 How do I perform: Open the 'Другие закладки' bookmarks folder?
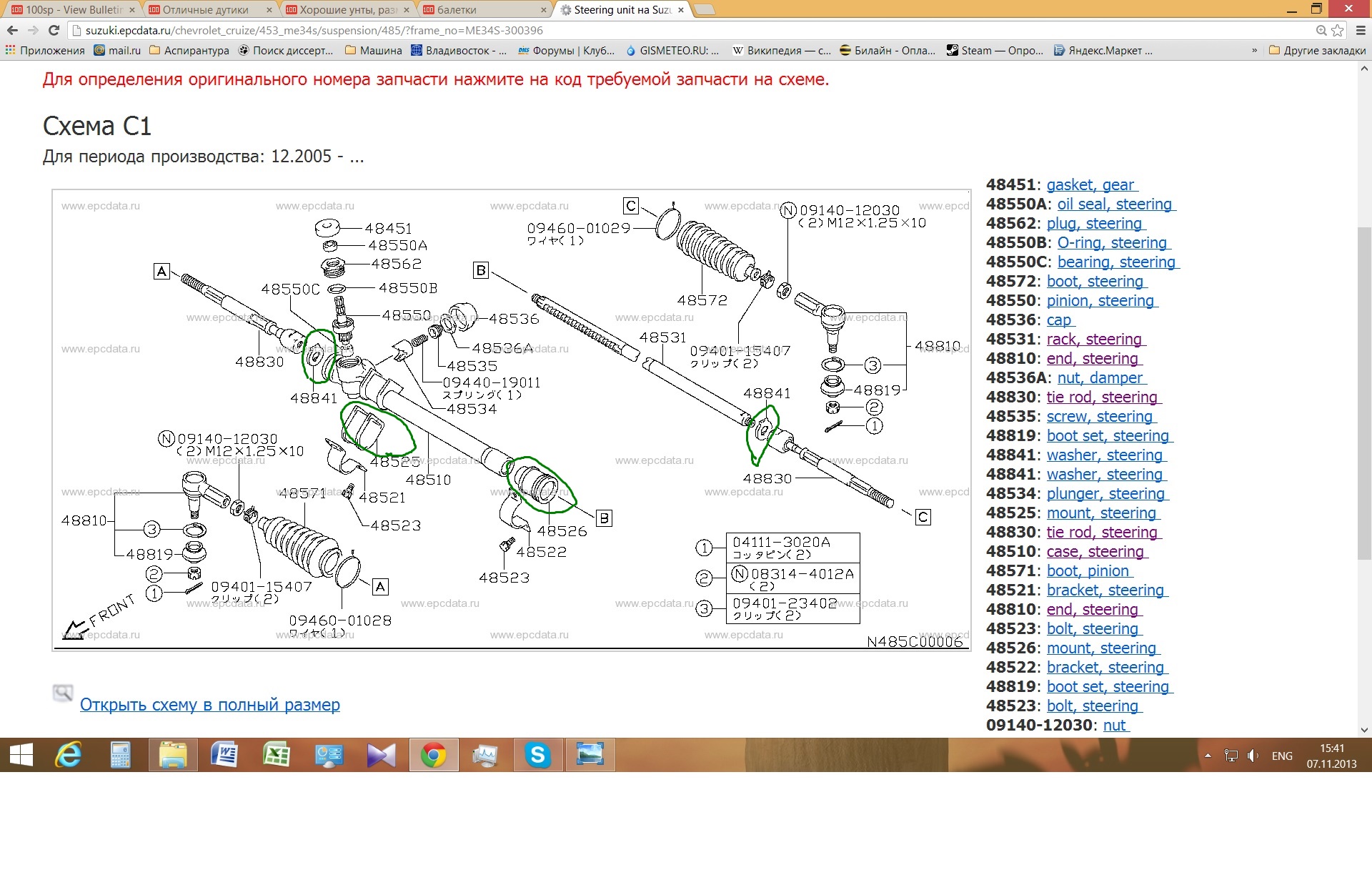click(1317, 51)
